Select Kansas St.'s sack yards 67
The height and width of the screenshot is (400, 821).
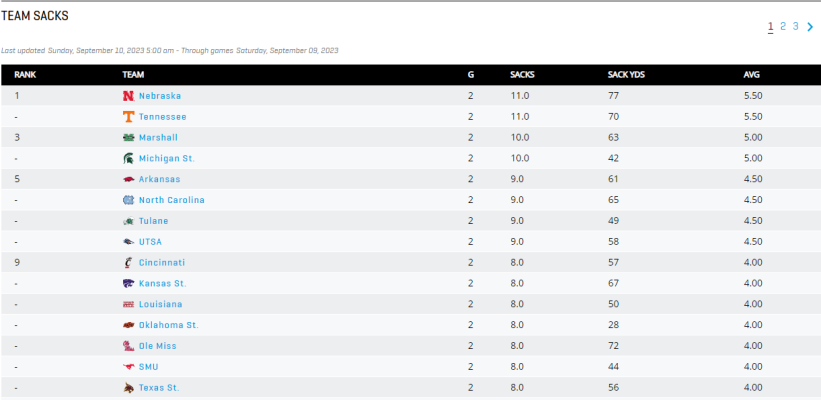(x=613, y=283)
